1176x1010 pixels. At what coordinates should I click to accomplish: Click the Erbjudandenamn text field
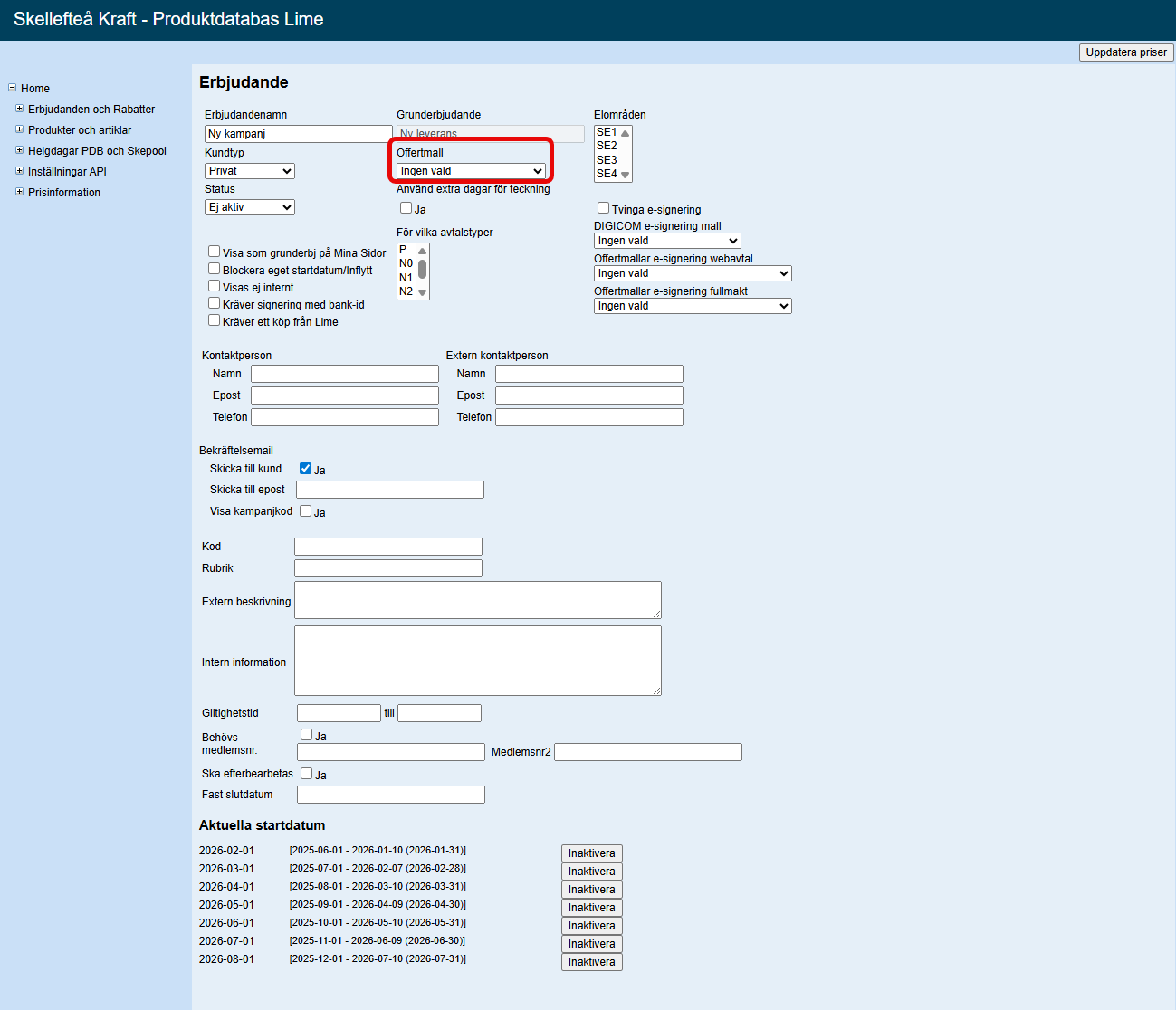coord(298,134)
